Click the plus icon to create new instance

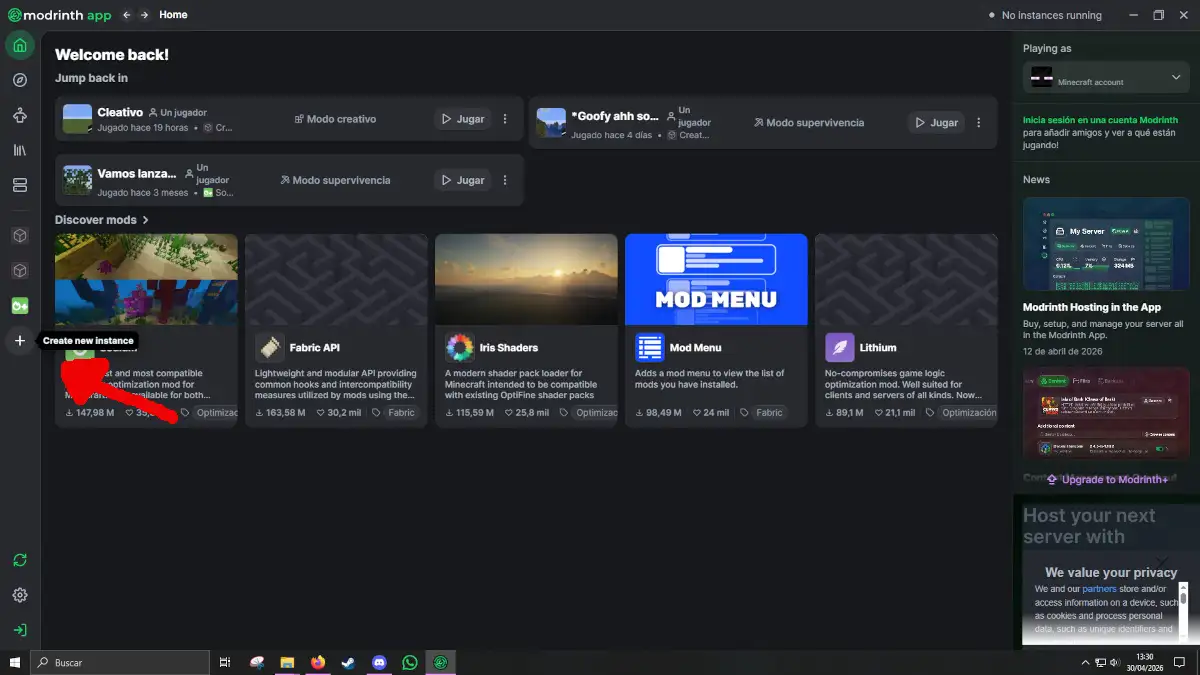(20, 341)
